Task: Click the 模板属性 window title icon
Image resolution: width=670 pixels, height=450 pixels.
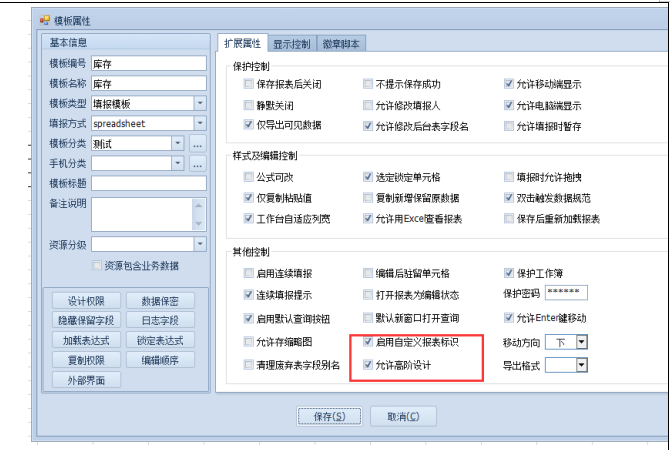Action: [x=44, y=19]
